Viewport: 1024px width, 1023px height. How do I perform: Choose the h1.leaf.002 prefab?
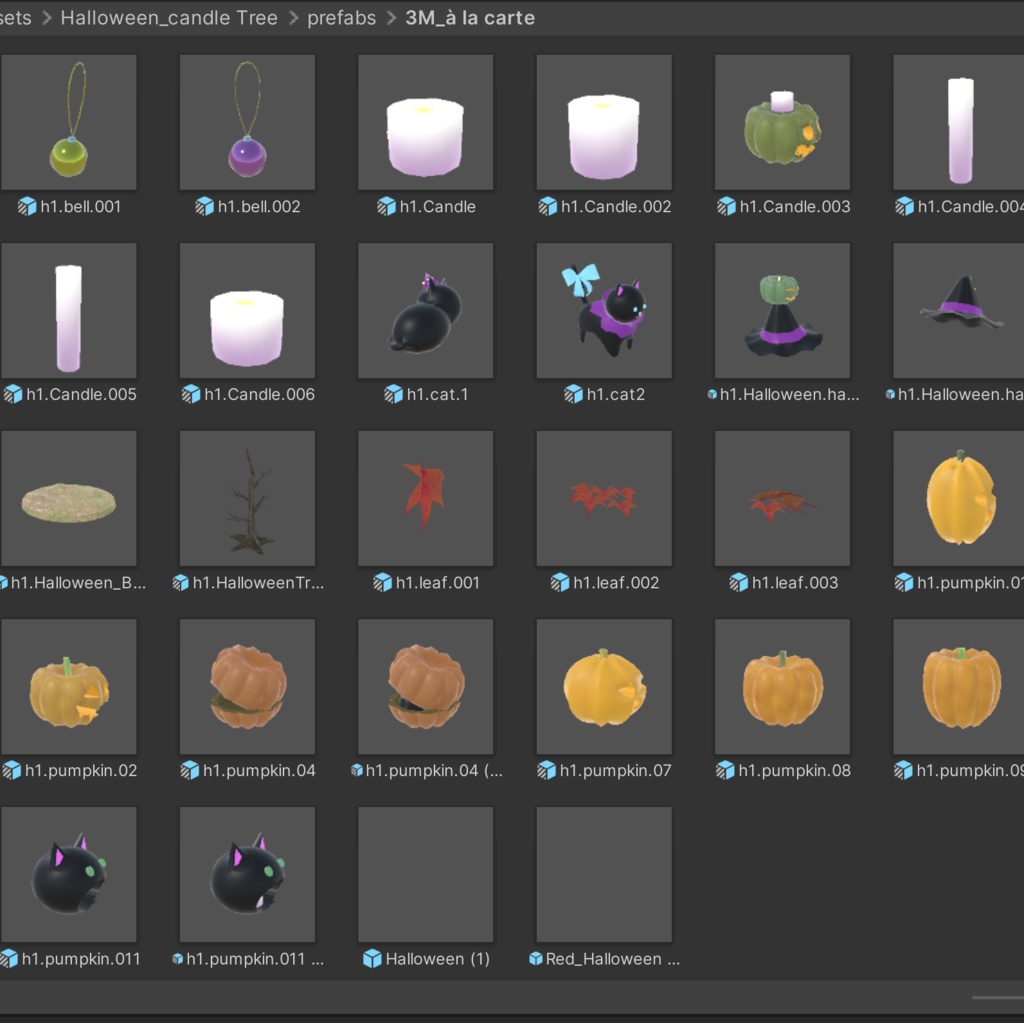(603, 498)
